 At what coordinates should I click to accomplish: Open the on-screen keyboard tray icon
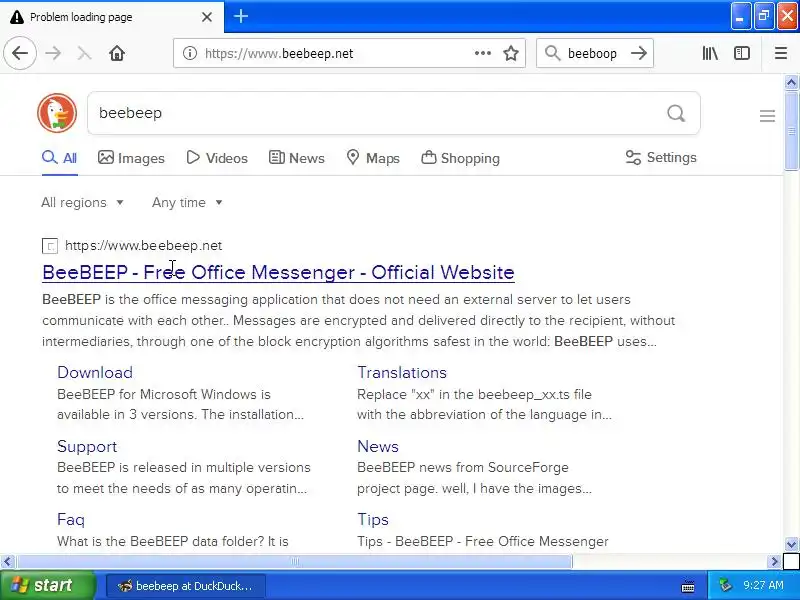(688, 586)
